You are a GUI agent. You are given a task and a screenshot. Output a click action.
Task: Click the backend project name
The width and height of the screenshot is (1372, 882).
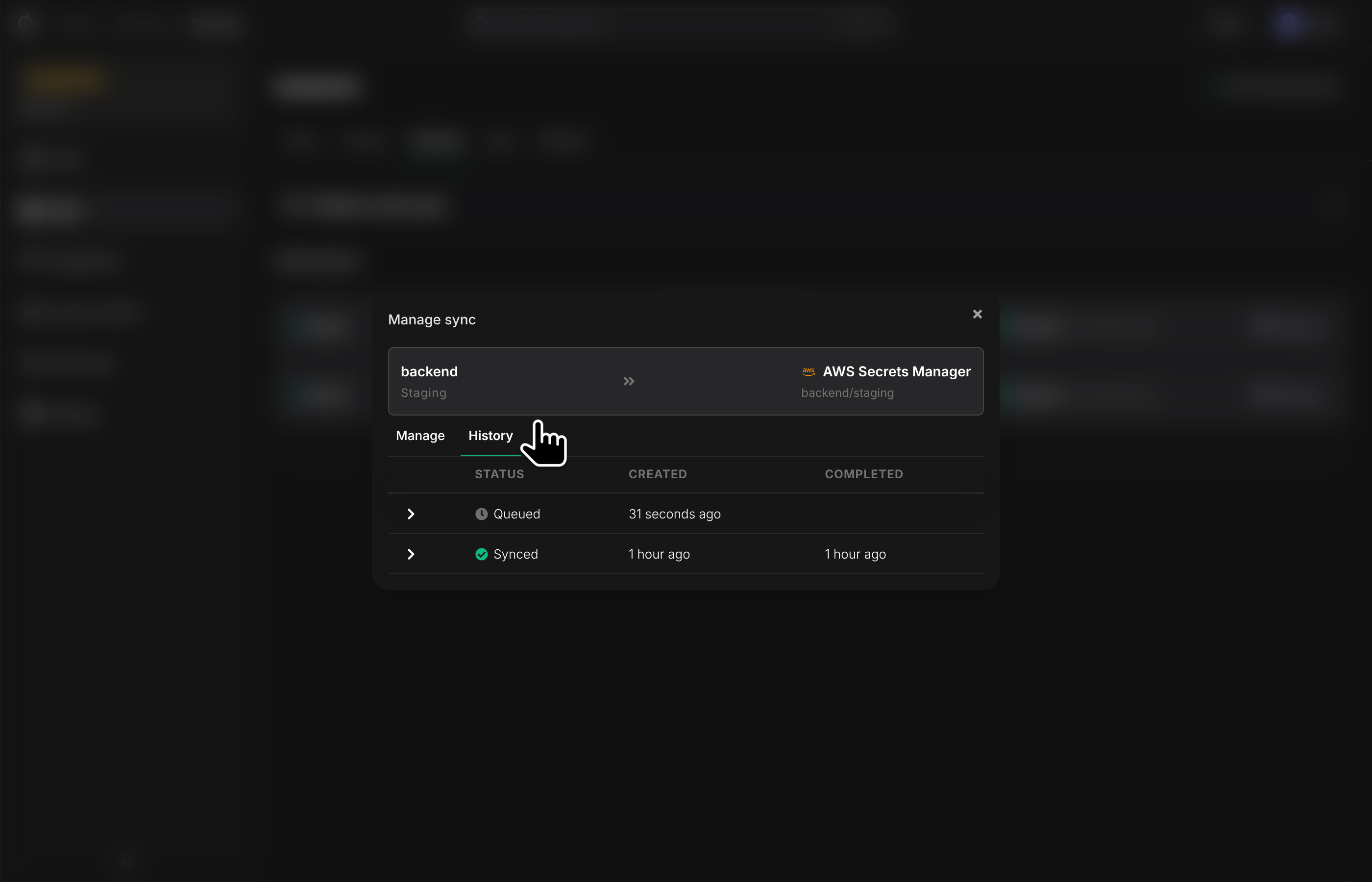pyautogui.click(x=429, y=371)
